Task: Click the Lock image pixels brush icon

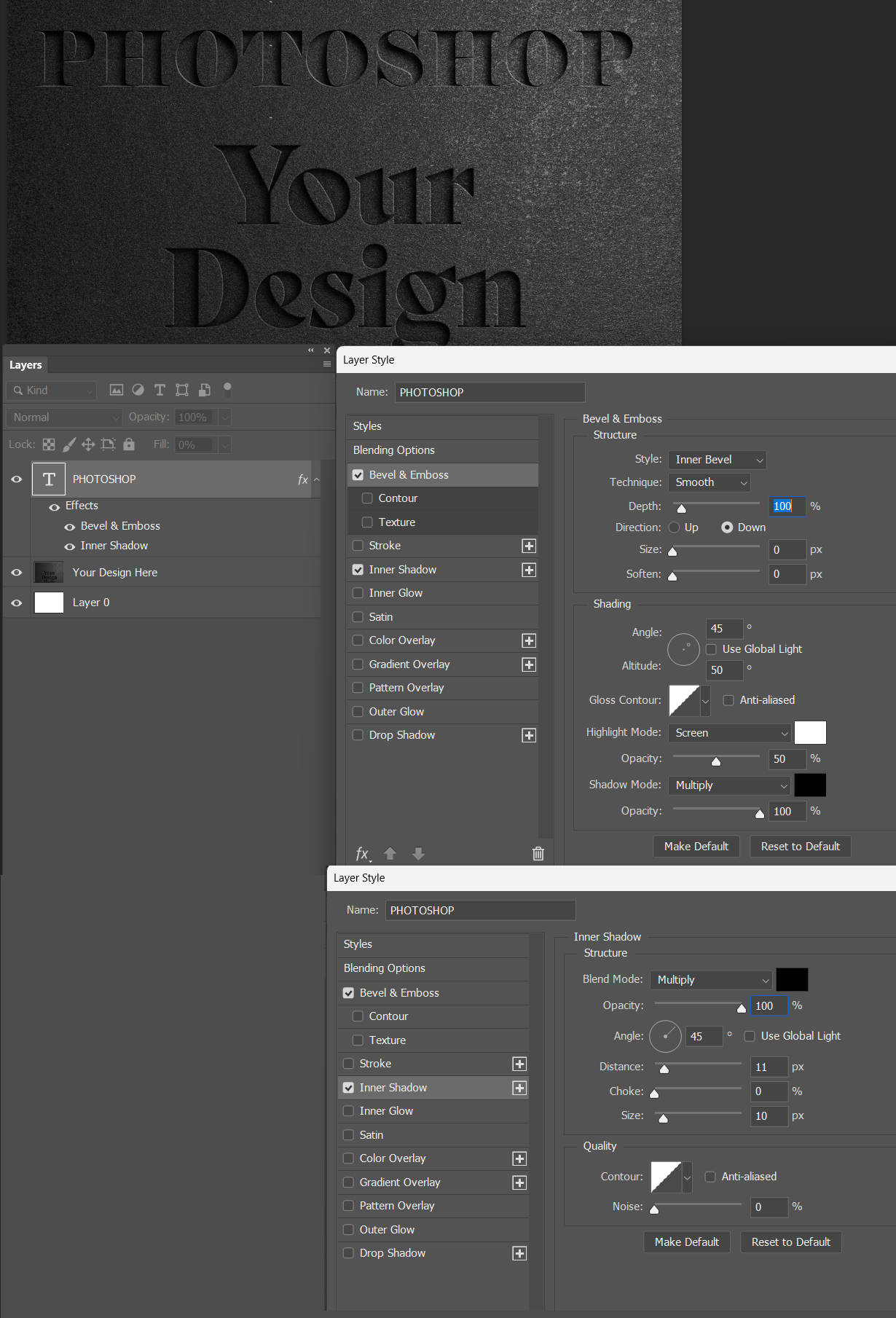Action: click(x=69, y=444)
